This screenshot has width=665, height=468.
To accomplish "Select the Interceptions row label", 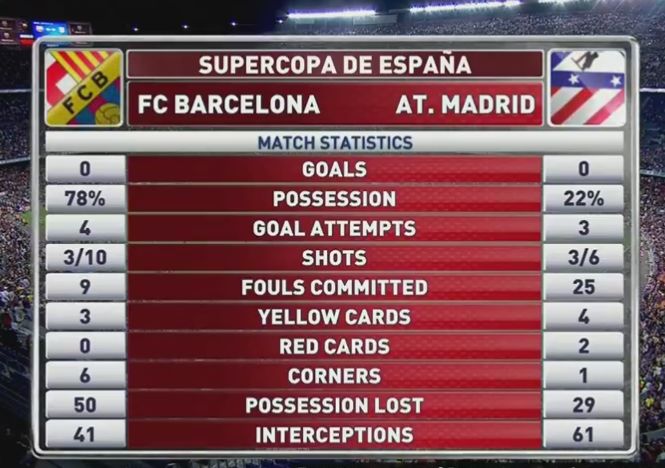I will click(x=334, y=435).
